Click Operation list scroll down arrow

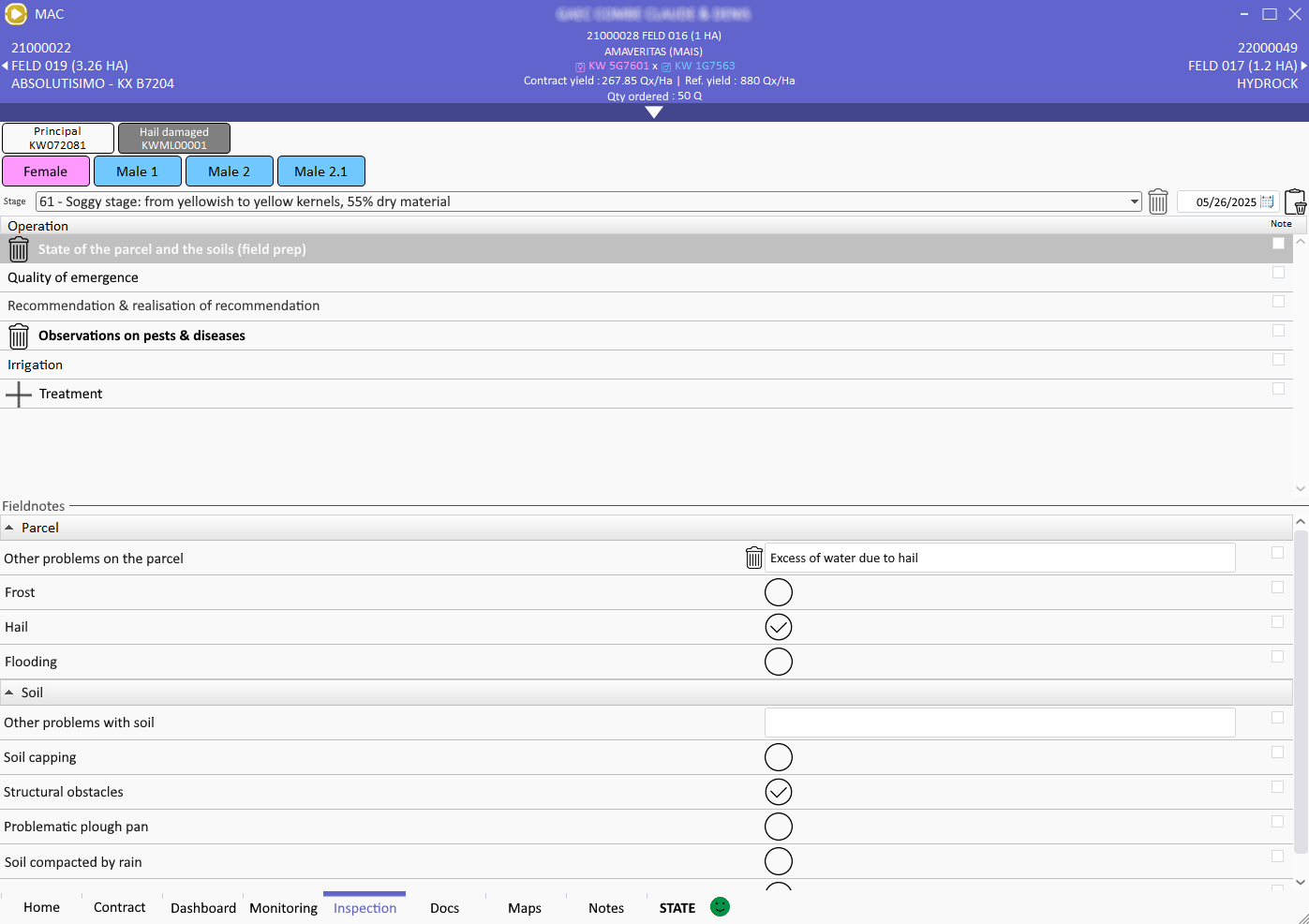tap(1301, 488)
